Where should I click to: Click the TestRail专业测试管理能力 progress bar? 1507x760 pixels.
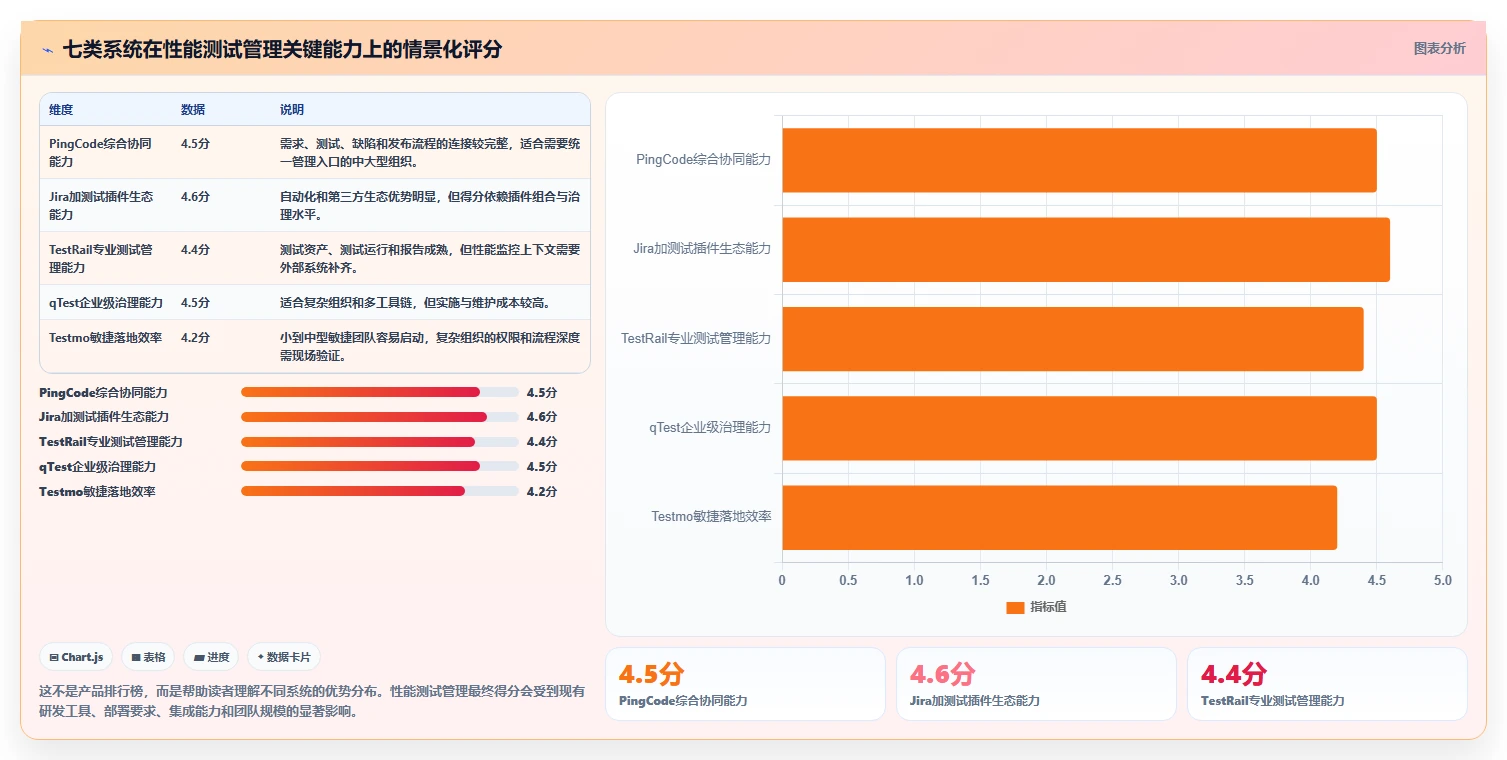(x=379, y=442)
